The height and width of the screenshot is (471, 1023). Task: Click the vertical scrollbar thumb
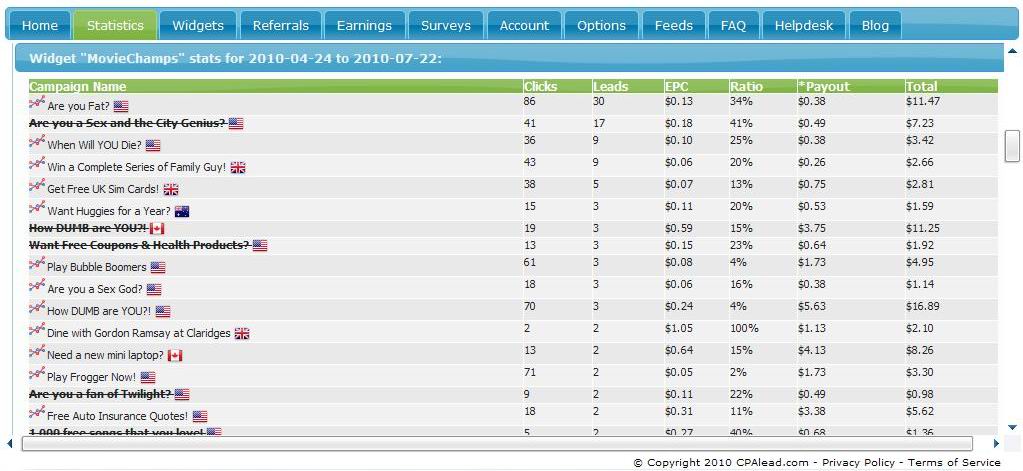[1012, 145]
